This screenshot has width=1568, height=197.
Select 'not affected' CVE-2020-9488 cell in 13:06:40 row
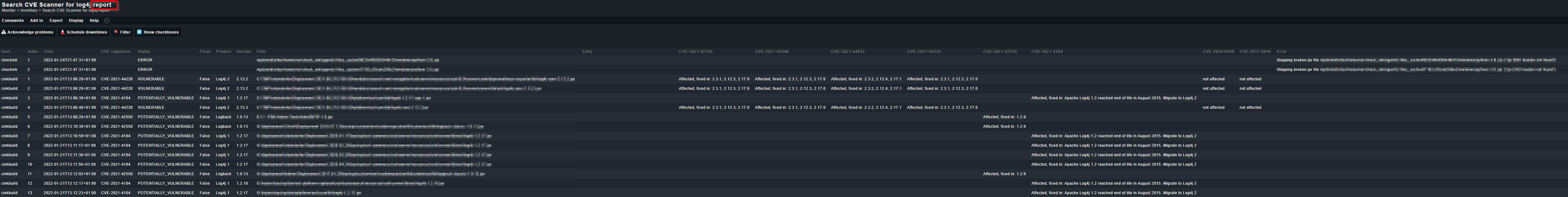click(x=1213, y=108)
